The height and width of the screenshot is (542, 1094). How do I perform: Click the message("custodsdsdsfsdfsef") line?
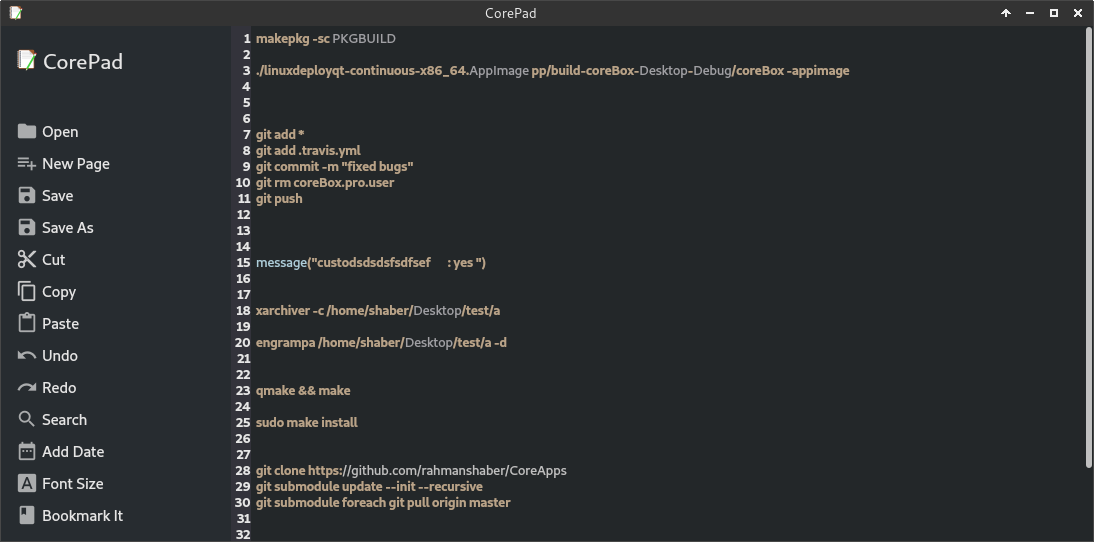(371, 262)
